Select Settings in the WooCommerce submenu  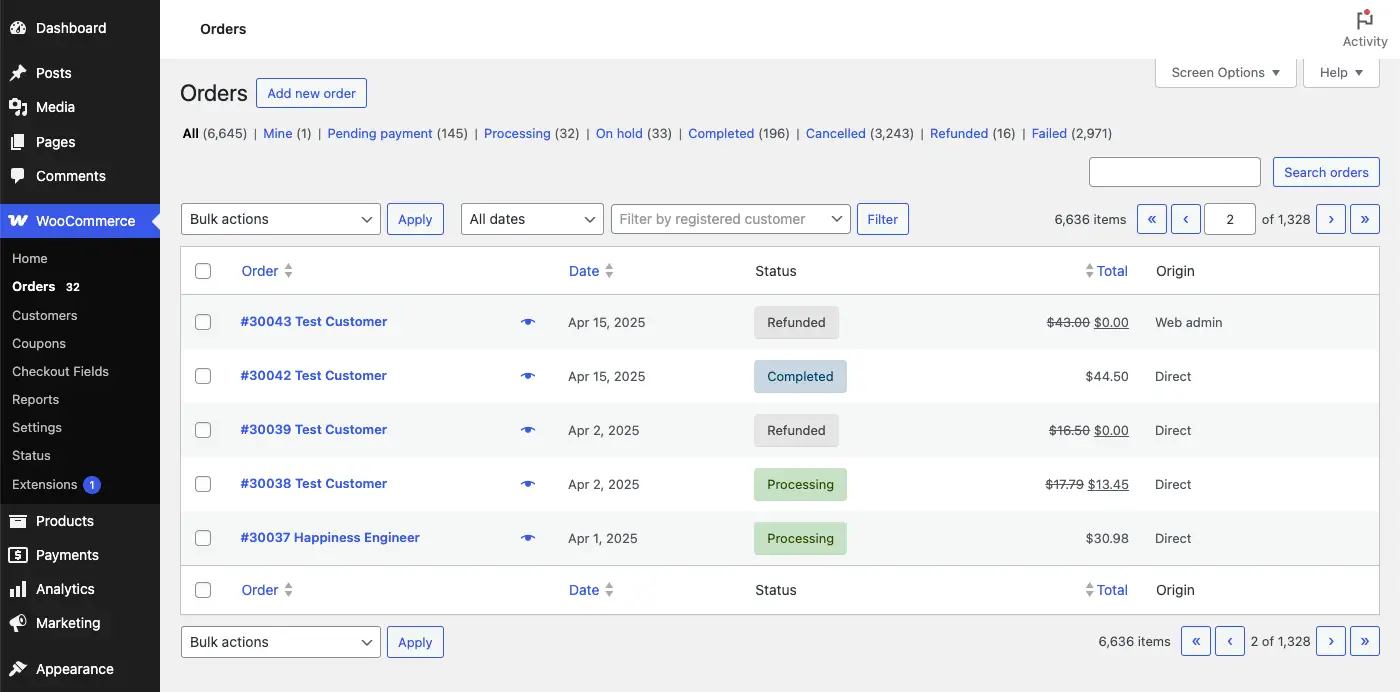tap(36, 427)
